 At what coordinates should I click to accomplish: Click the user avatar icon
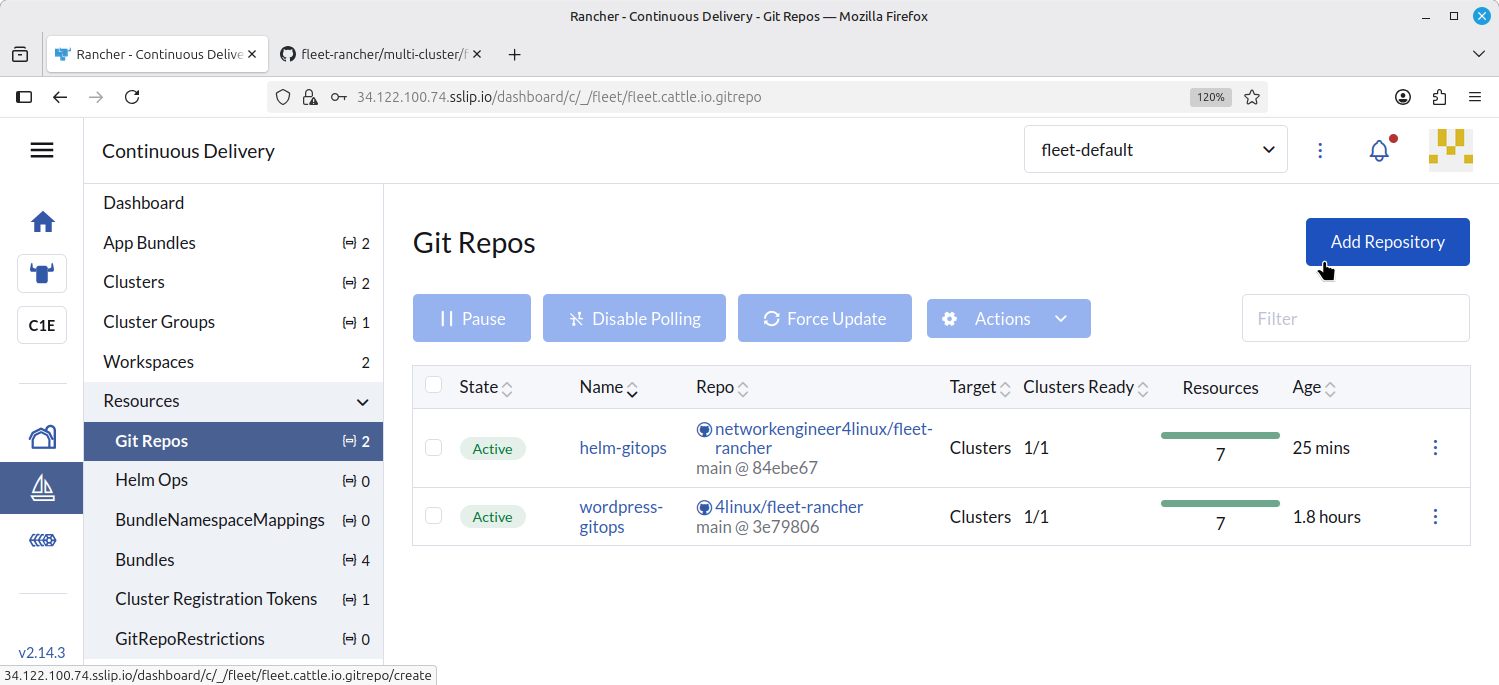pyautogui.click(x=1450, y=151)
